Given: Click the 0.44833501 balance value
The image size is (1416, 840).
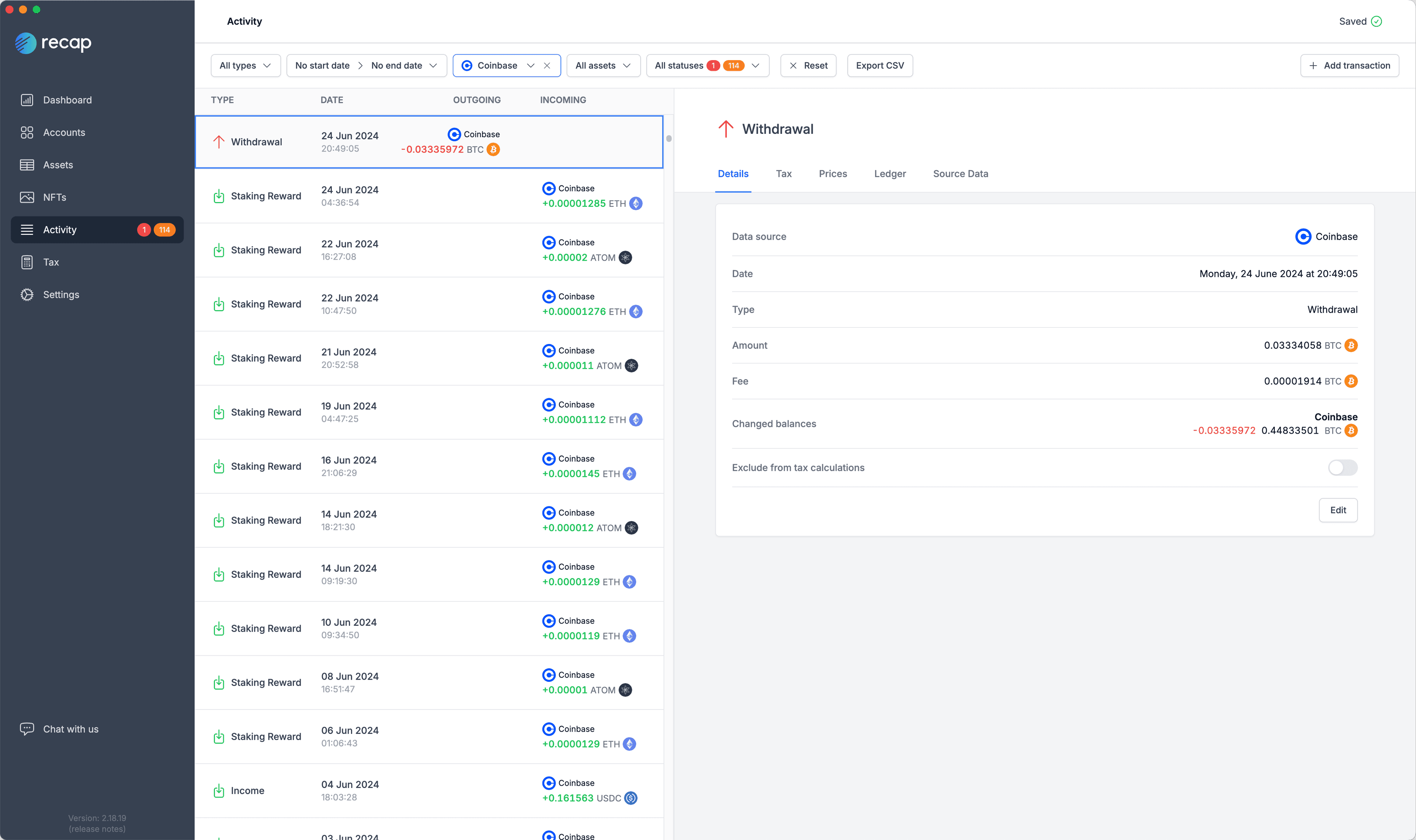Looking at the screenshot, I should pyautogui.click(x=1290, y=431).
